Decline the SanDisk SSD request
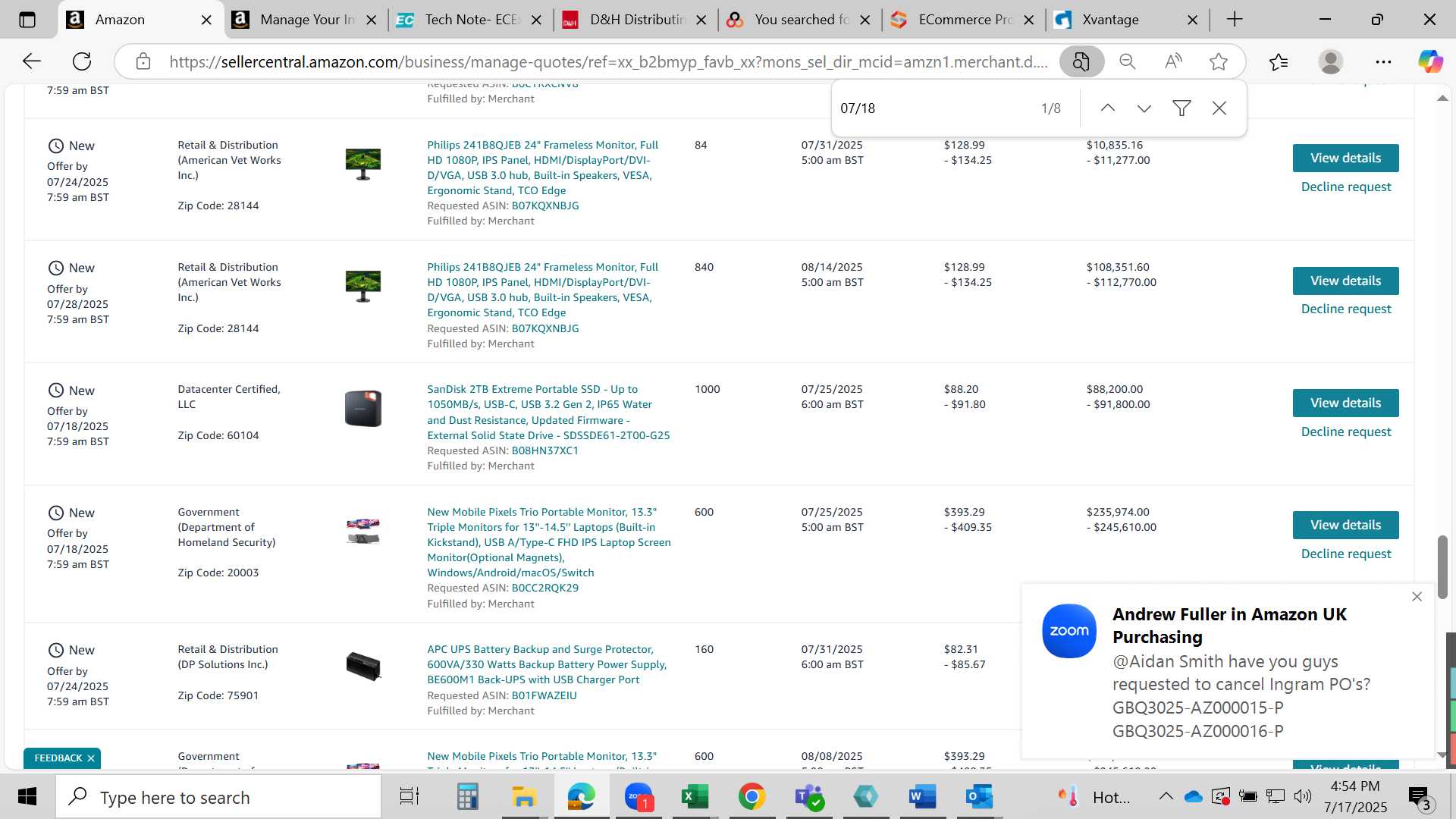Image resolution: width=1456 pixels, height=819 pixels. (1345, 431)
